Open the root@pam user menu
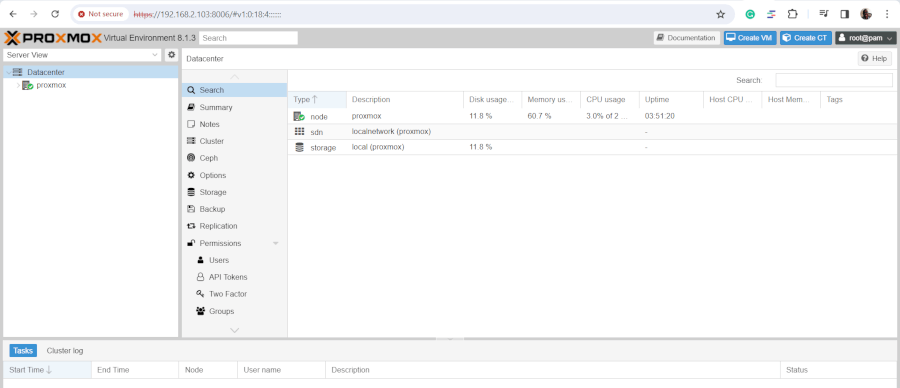900x388 pixels. pyautogui.click(x=866, y=38)
